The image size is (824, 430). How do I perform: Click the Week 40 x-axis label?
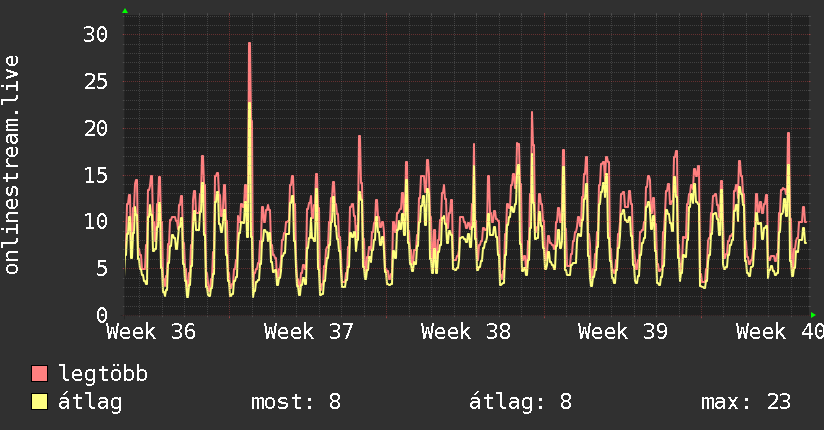780,332
